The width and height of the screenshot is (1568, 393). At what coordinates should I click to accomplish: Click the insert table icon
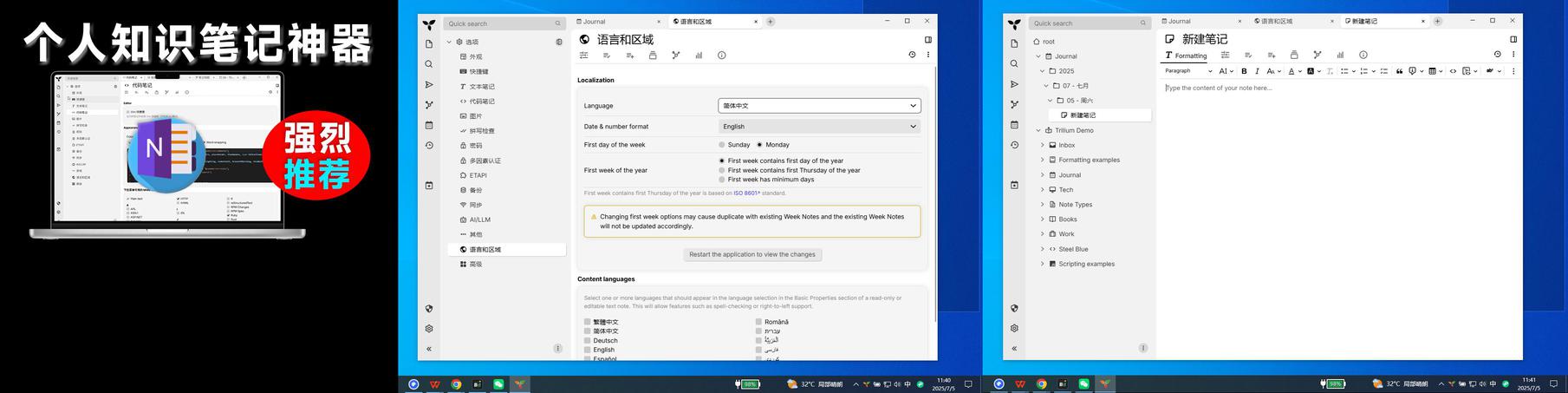(1433, 71)
